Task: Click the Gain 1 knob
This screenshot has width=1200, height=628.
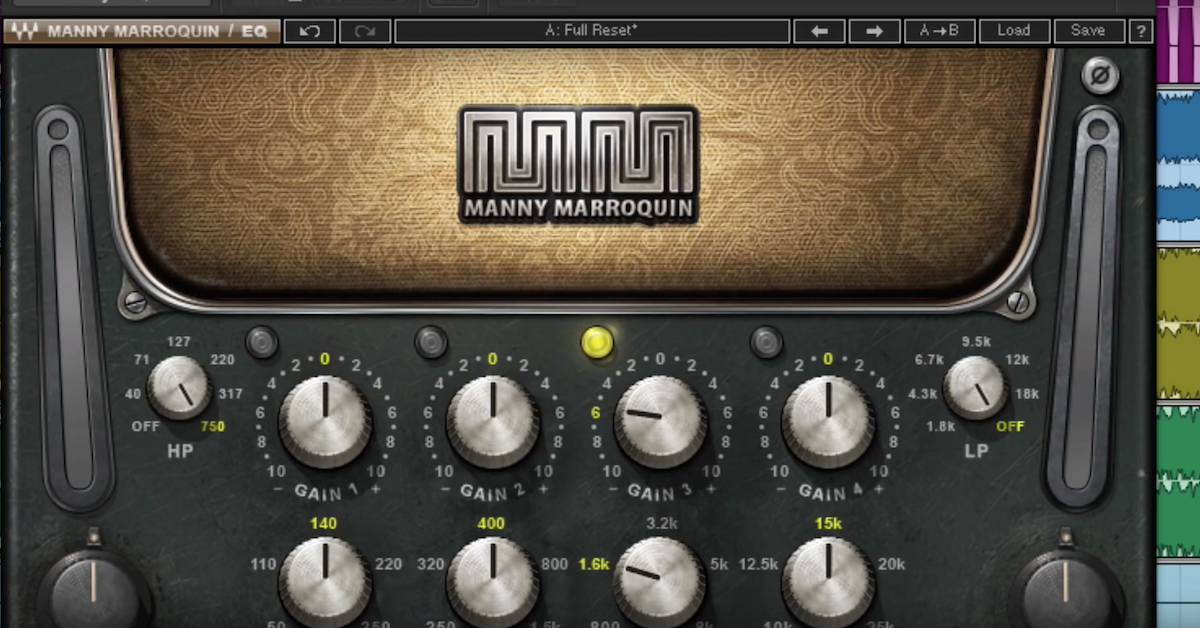Action: pos(325,421)
